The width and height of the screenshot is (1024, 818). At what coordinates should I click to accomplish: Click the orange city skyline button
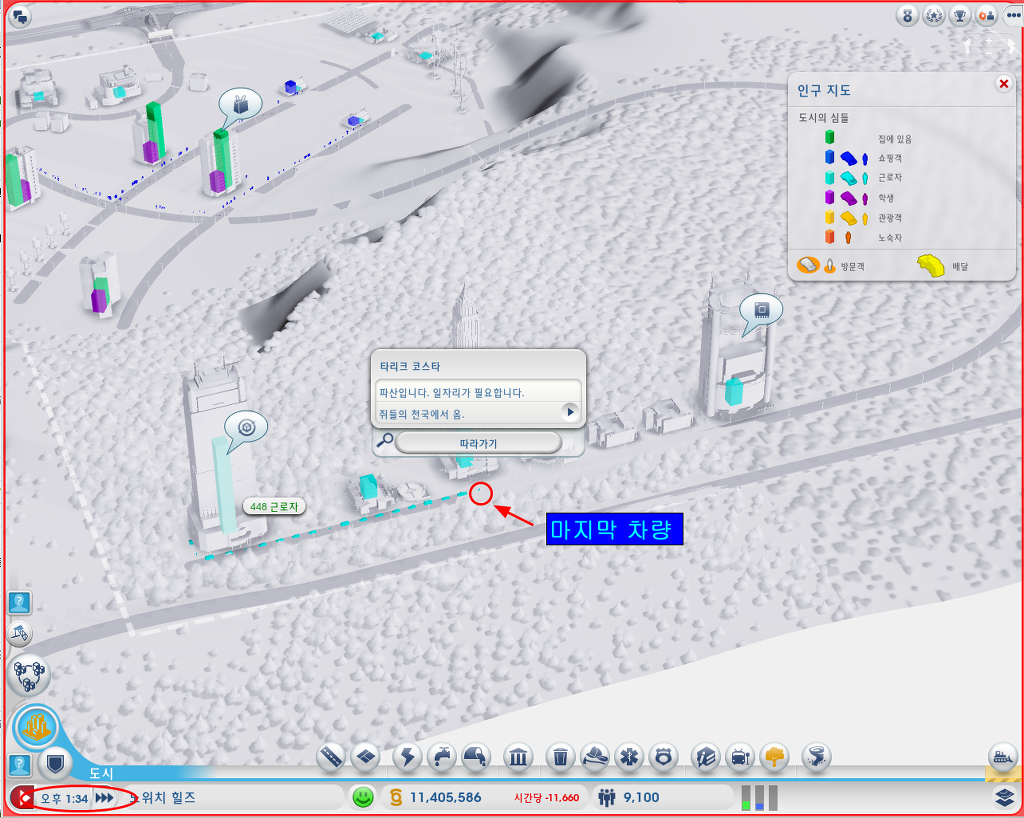[x=36, y=727]
